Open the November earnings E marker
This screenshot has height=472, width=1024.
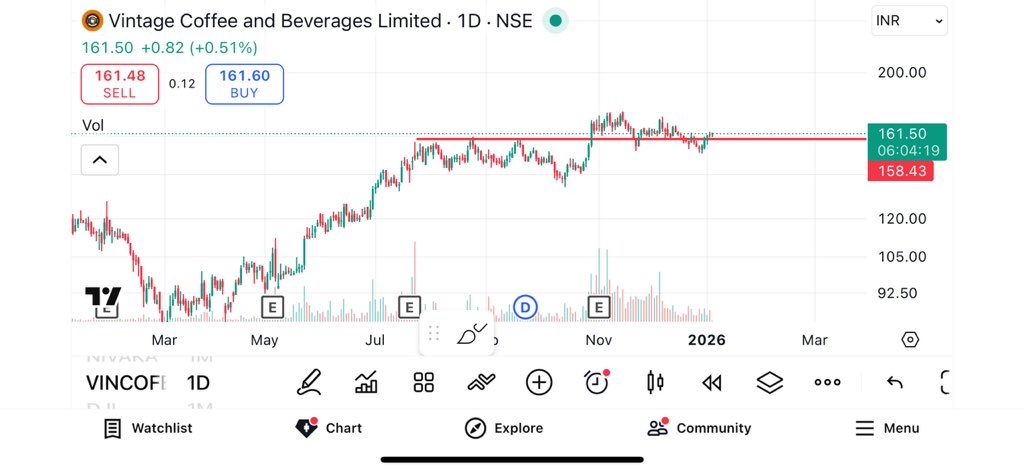(599, 306)
